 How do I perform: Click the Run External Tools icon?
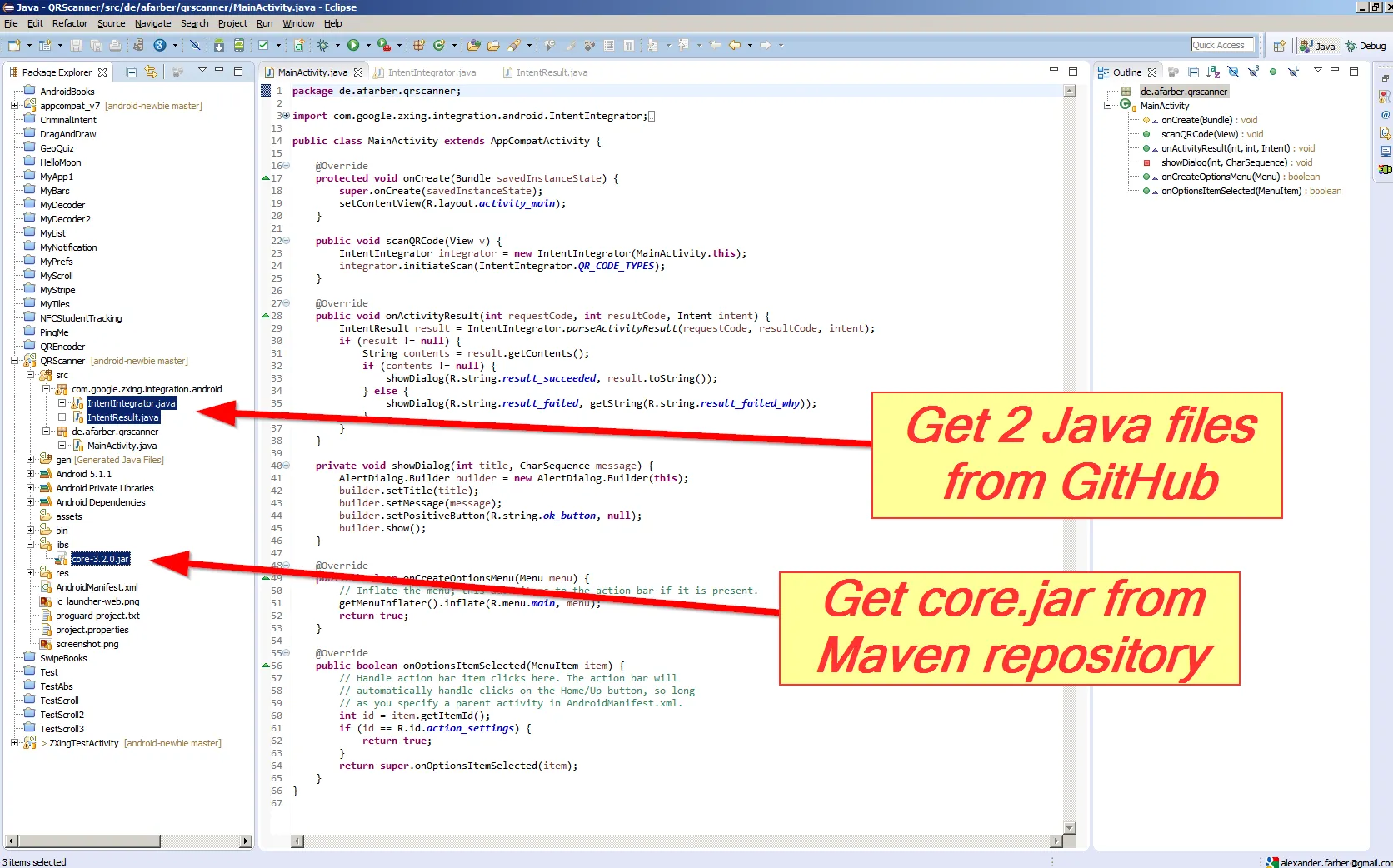click(383, 45)
